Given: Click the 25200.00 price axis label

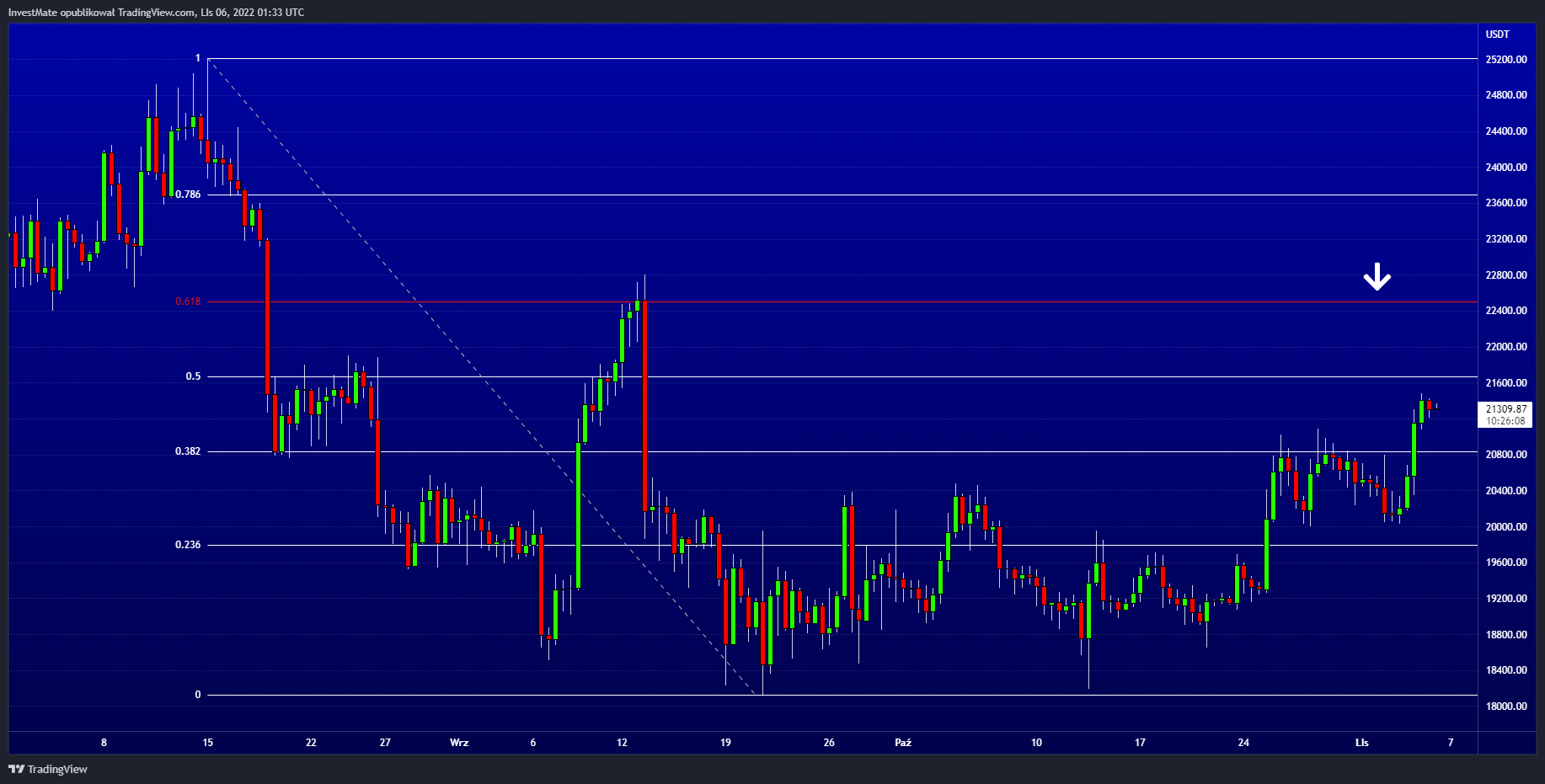Looking at the screenshot, I should click(1506, 60).
